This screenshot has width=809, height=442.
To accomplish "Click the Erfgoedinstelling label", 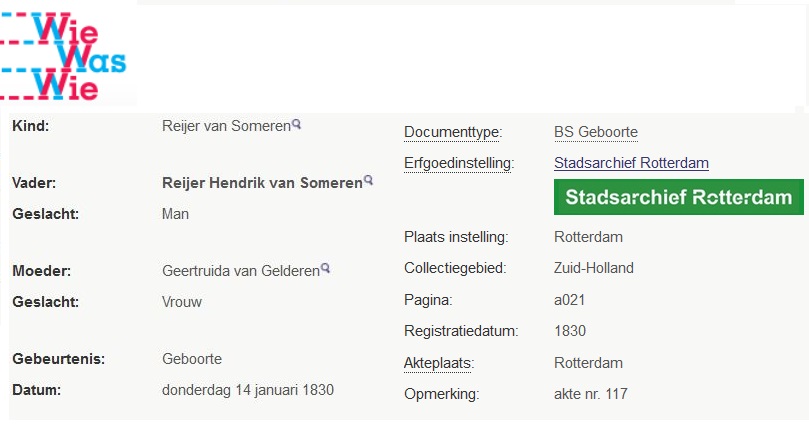I will coord(459,163).
